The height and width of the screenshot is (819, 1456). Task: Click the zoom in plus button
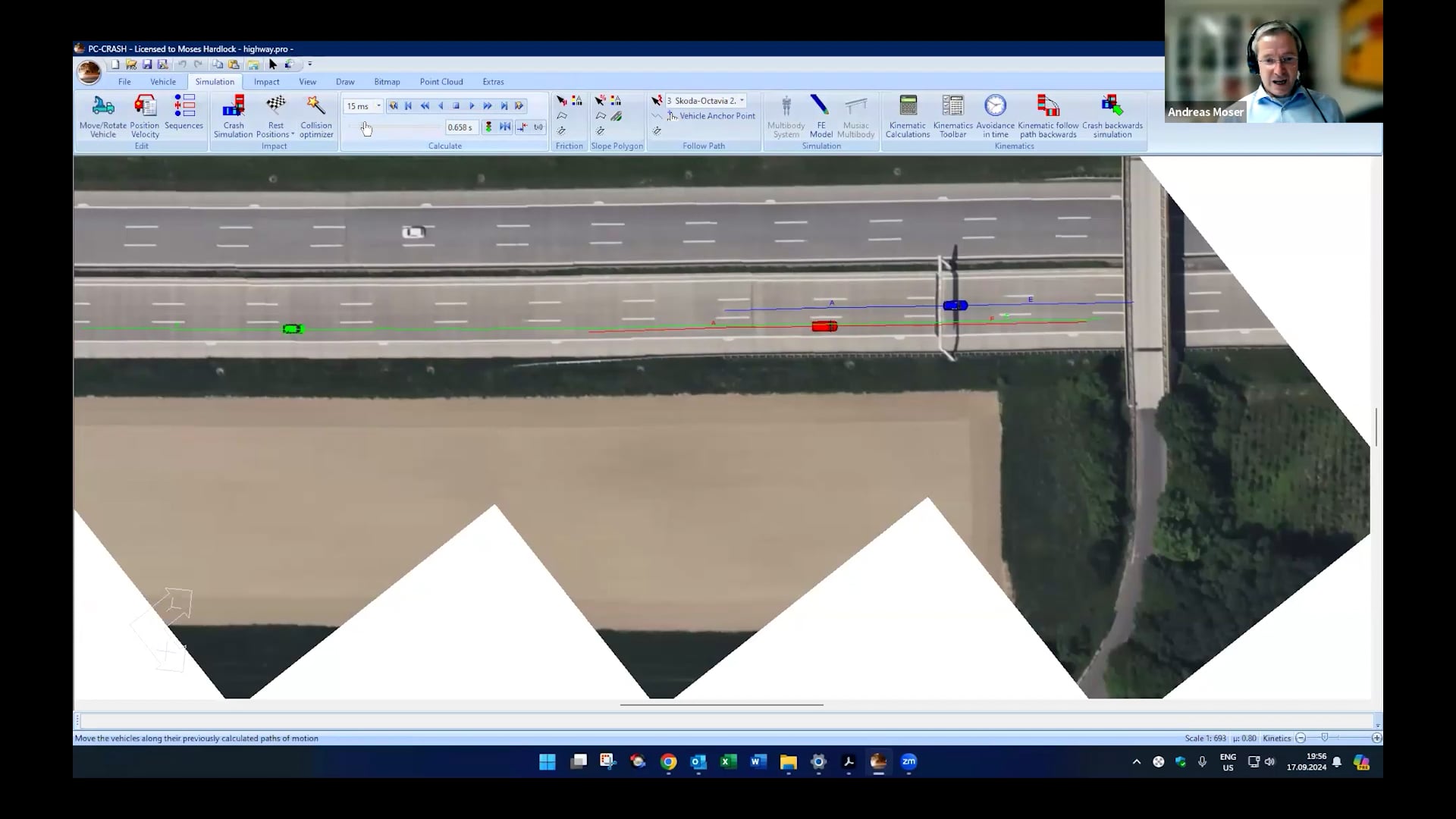click(x=1376, y=738)
